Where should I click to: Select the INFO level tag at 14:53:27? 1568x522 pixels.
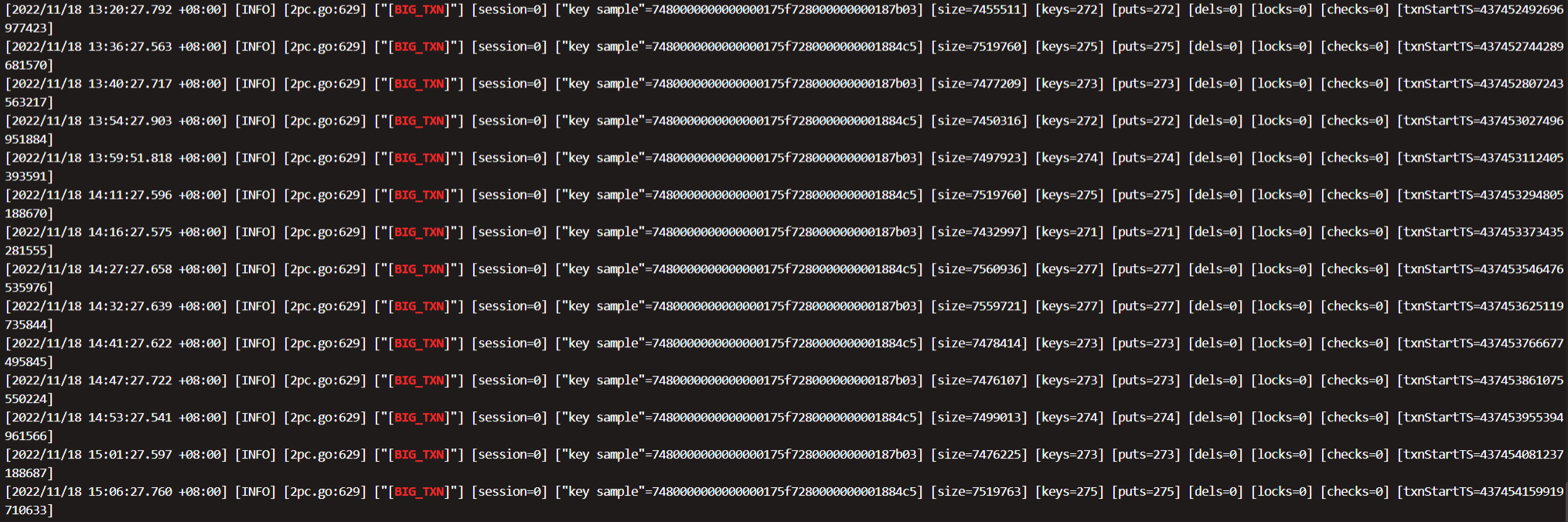[x=255, y=418]
